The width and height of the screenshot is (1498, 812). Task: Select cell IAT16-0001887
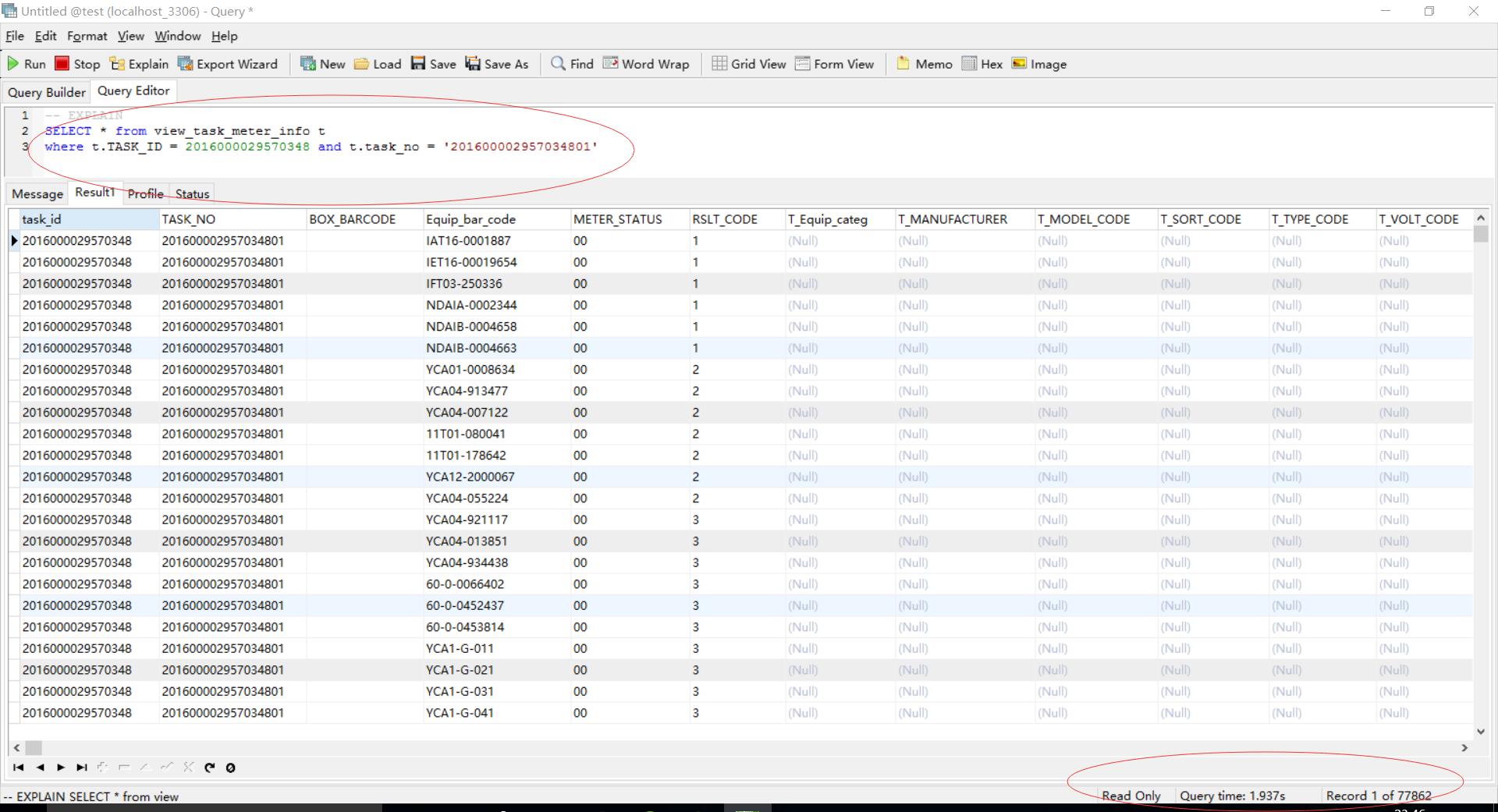496,241
